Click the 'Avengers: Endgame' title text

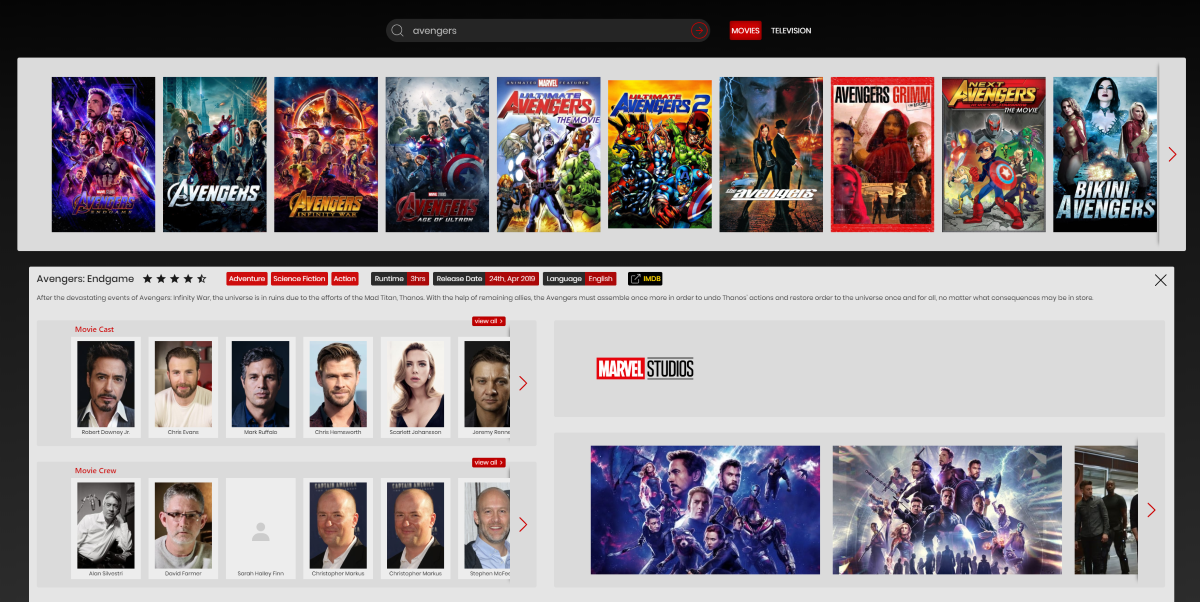(x=86, y=279)
